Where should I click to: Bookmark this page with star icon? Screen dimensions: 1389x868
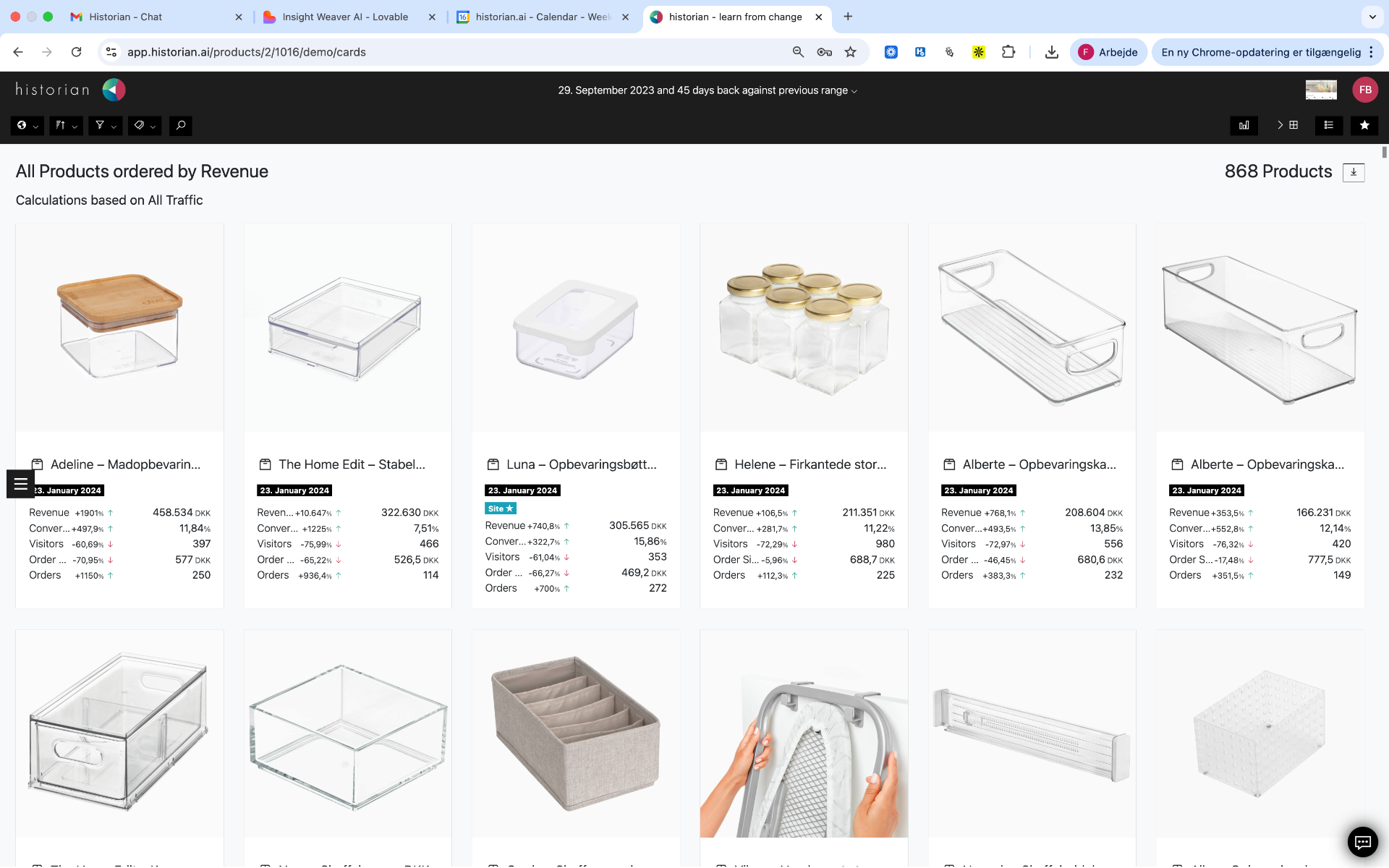coord(851,52)
